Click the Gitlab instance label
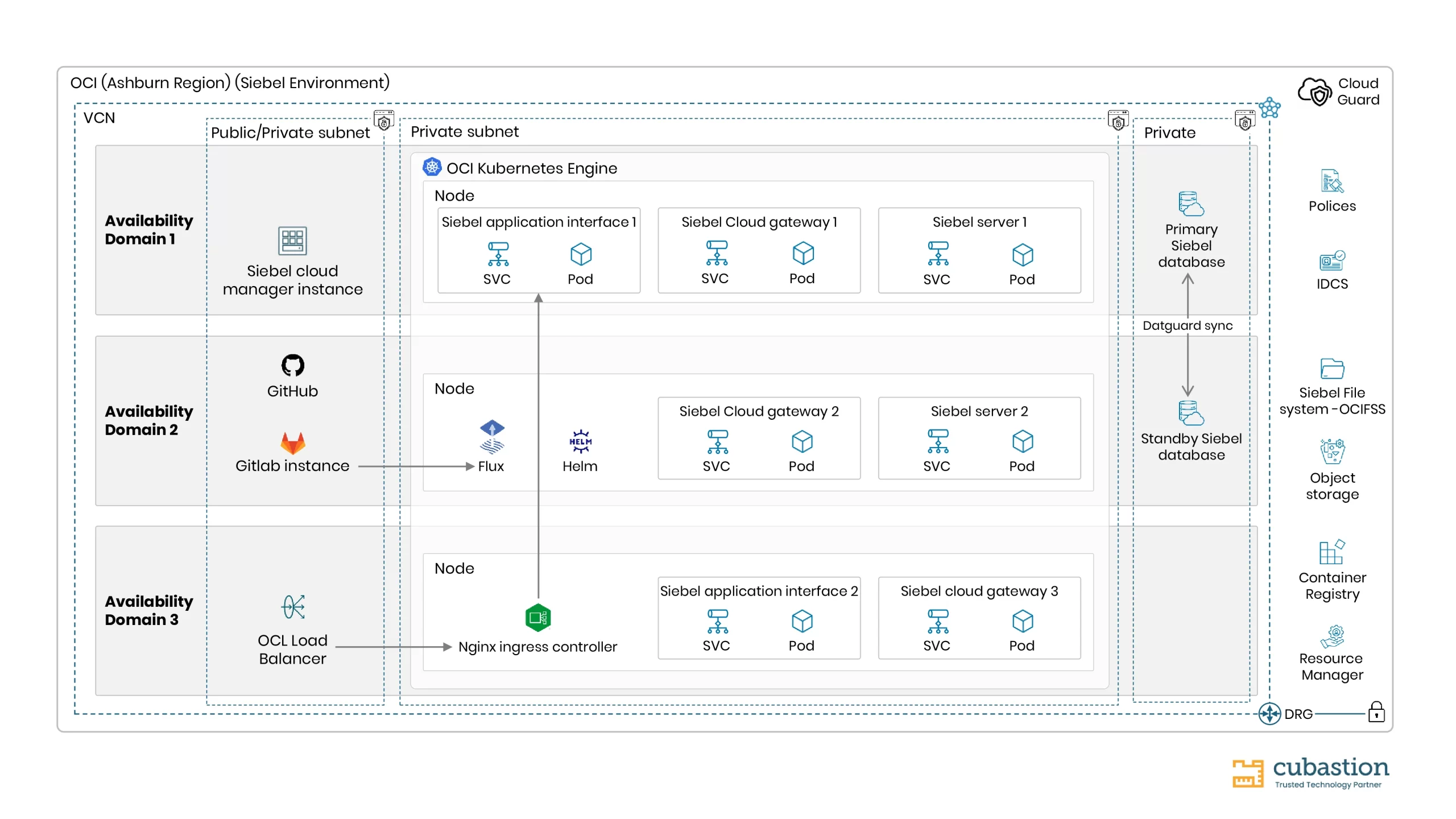The width and height of the screenshot is (1456, 819). pyautogui.click(x=292, y=466)
